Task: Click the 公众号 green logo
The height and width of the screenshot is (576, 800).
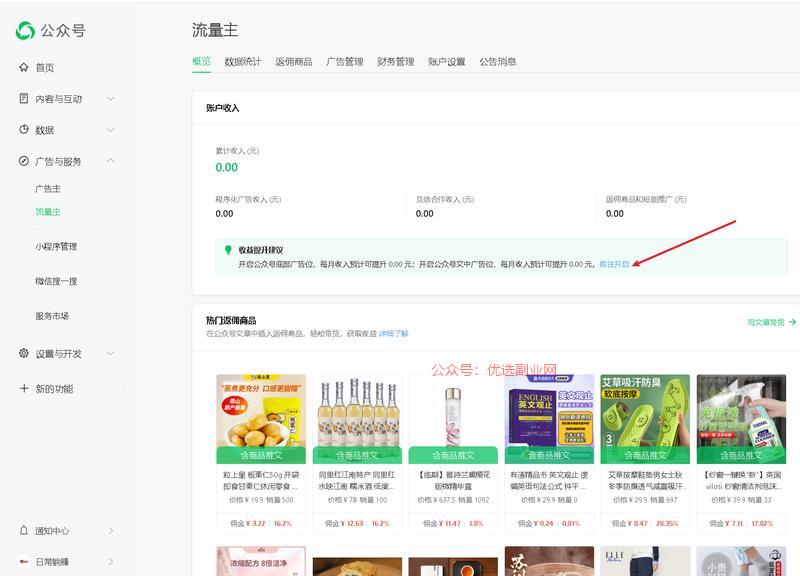Action: [25, 31]
